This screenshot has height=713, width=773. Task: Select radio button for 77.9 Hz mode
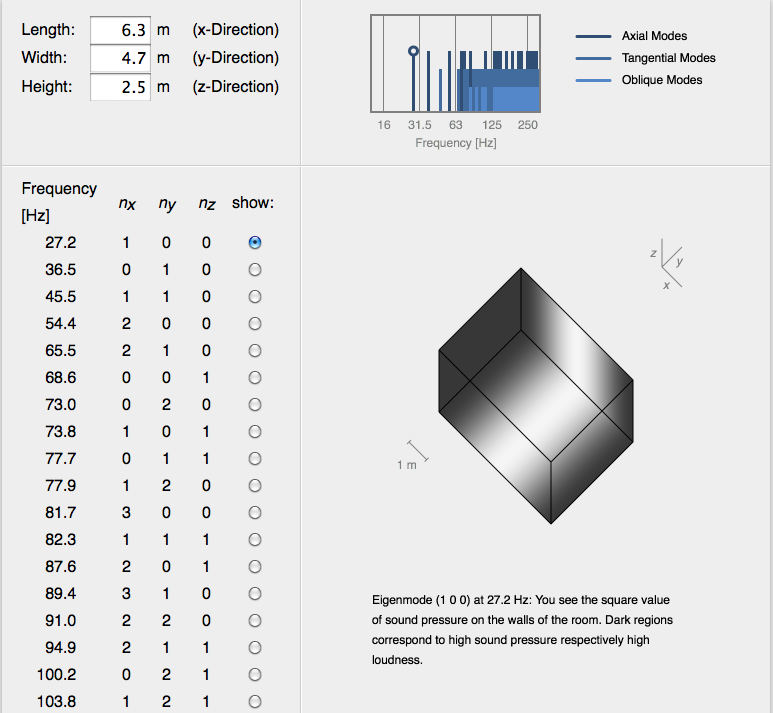click(x=255, y=486)
